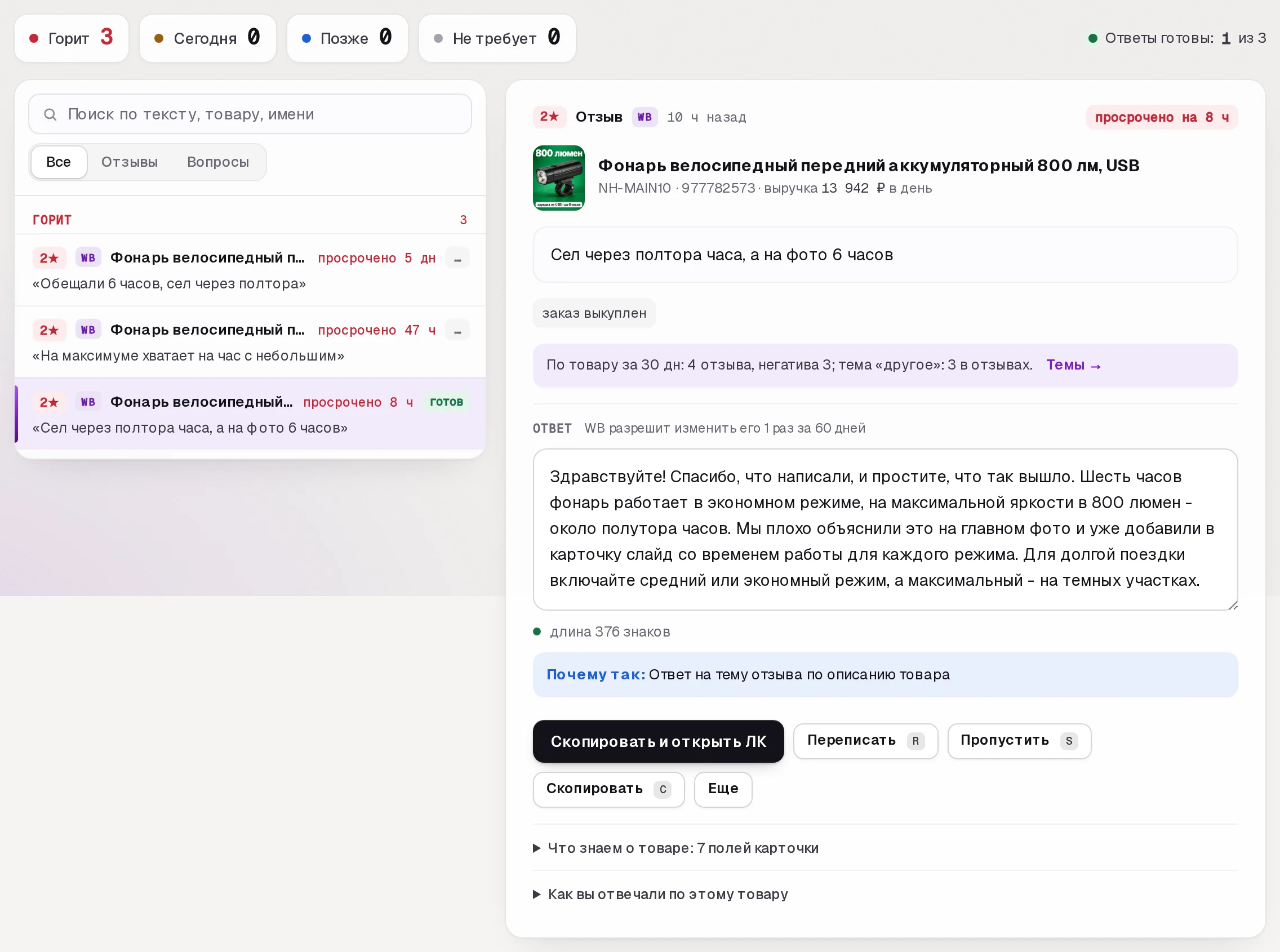
Task: Click the 'просрочено 47 ч' label in the list
Action: [376, 330]
